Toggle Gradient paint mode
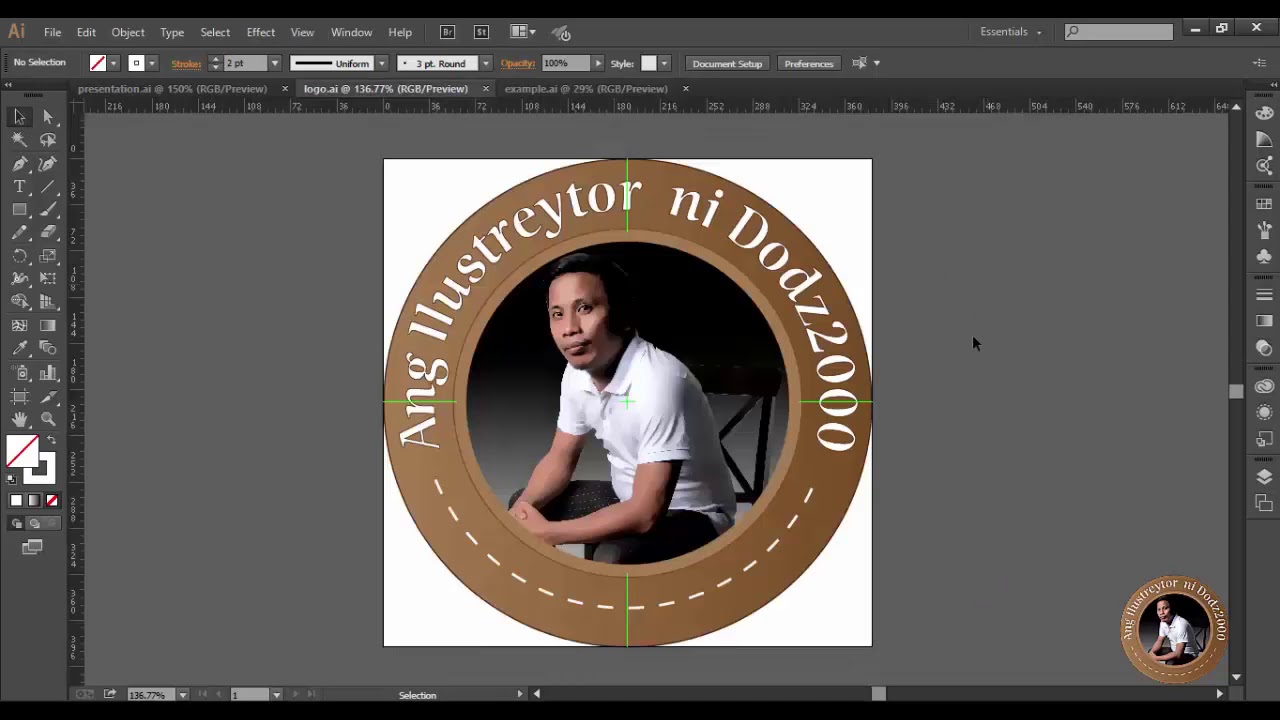Screen dimensions: 1280x720 point(34,501)
